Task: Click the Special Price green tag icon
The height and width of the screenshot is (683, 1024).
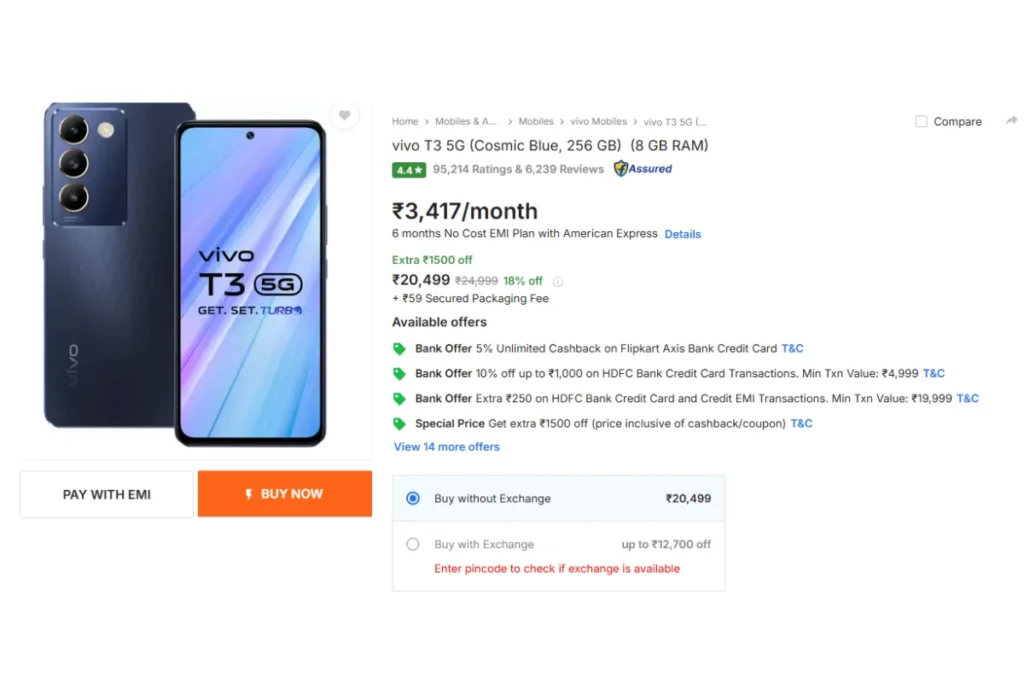Action: pyautogui.click(x=399, y=424)
